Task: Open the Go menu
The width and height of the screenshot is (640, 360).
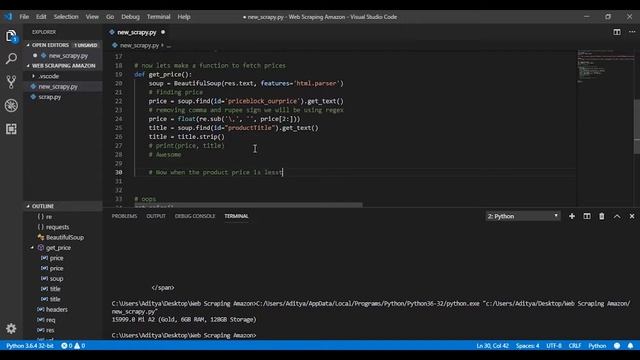Action: (x=110, y=17)
